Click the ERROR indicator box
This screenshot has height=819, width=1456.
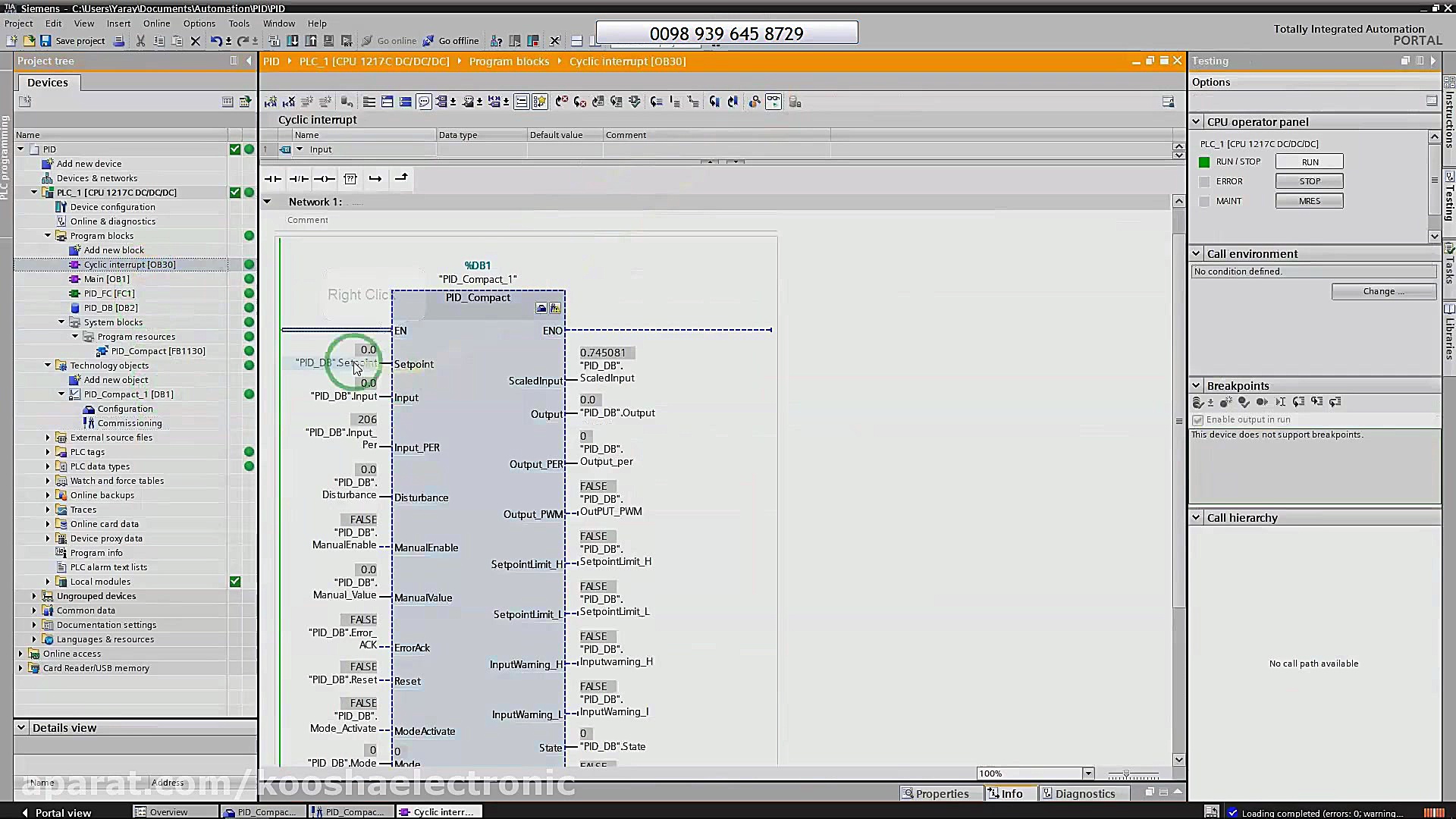coord(1204,182)
